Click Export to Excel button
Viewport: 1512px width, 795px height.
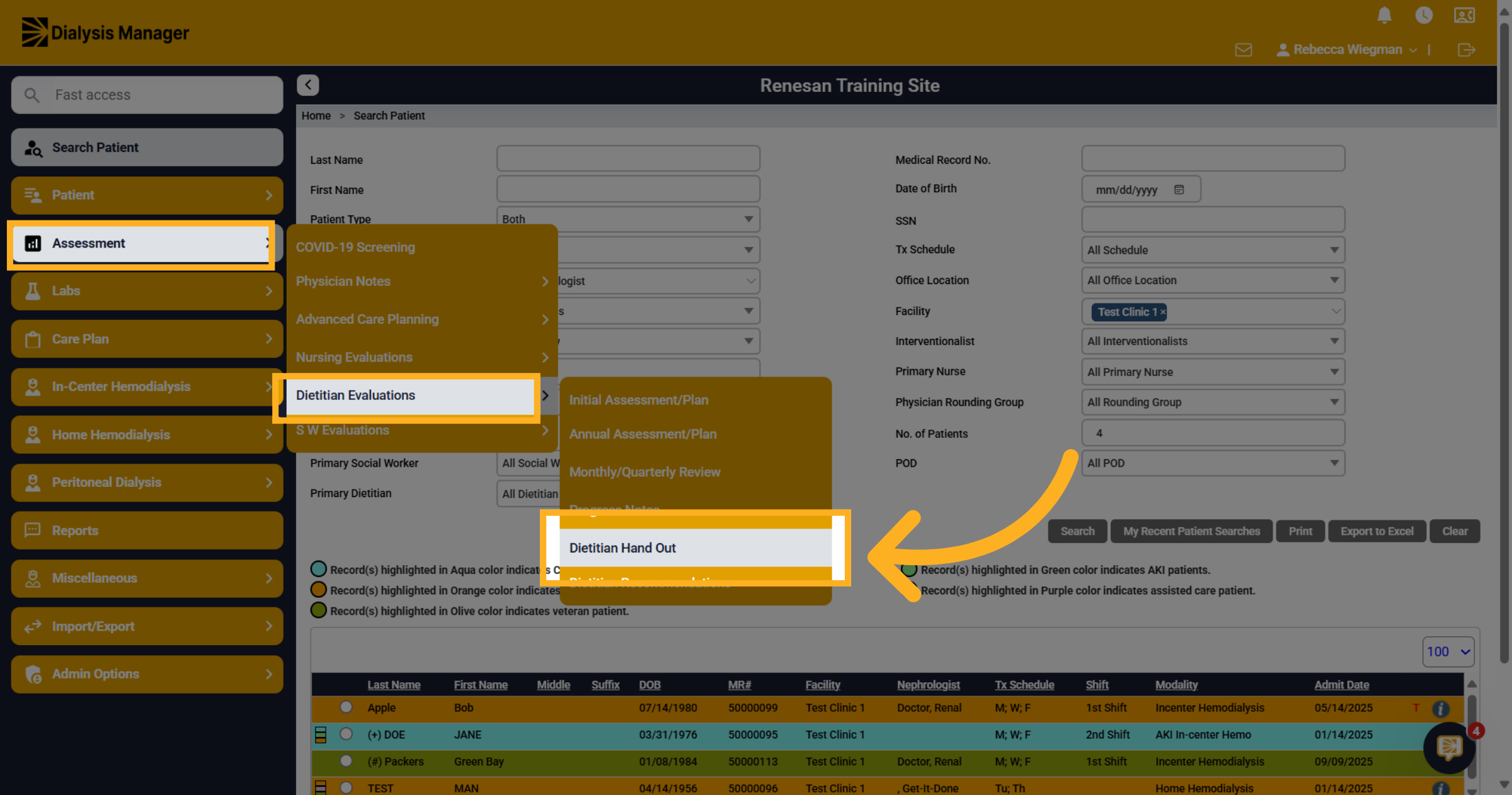point(1377,531)
